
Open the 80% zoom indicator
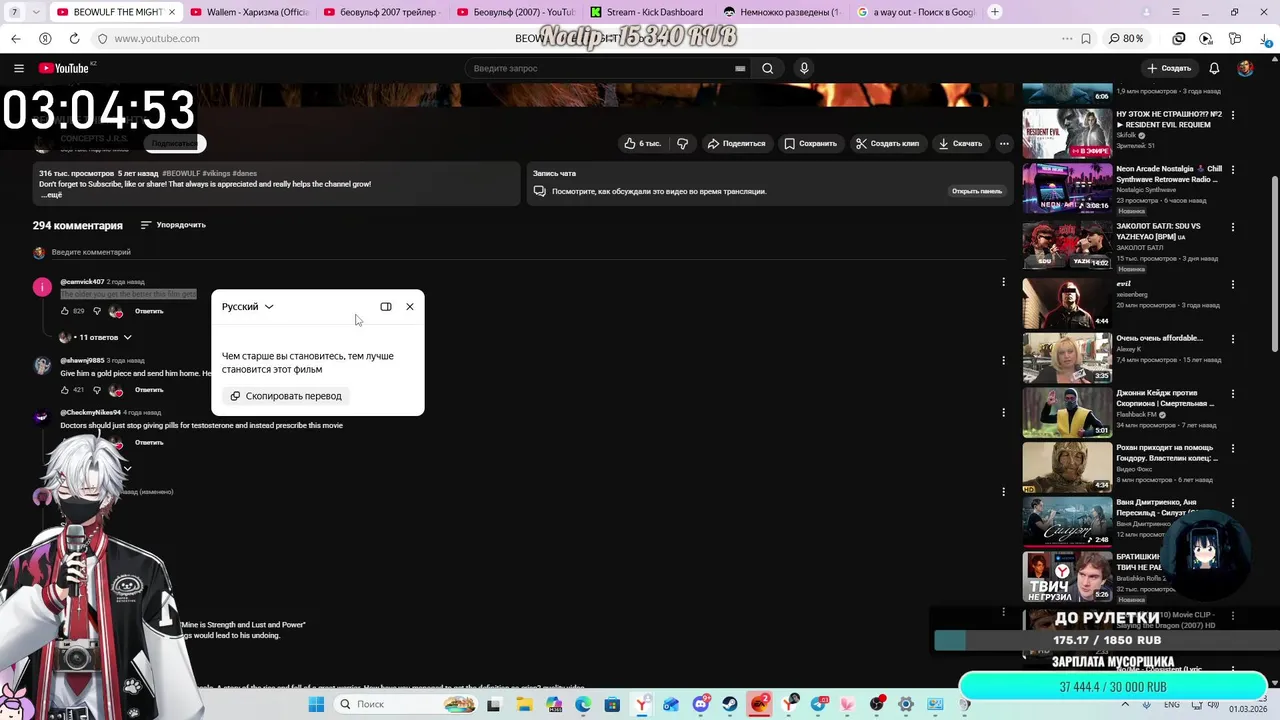pyautogui.click(x=1126, y=38)
